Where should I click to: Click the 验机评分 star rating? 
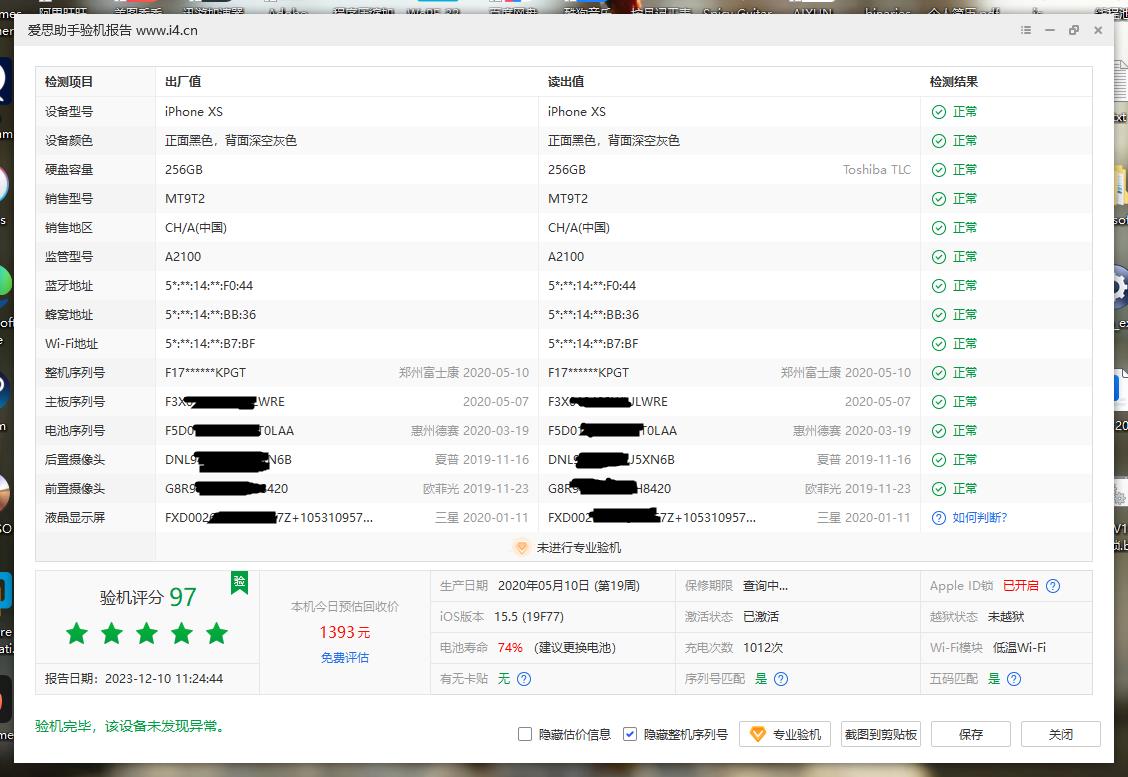[147, 633]
